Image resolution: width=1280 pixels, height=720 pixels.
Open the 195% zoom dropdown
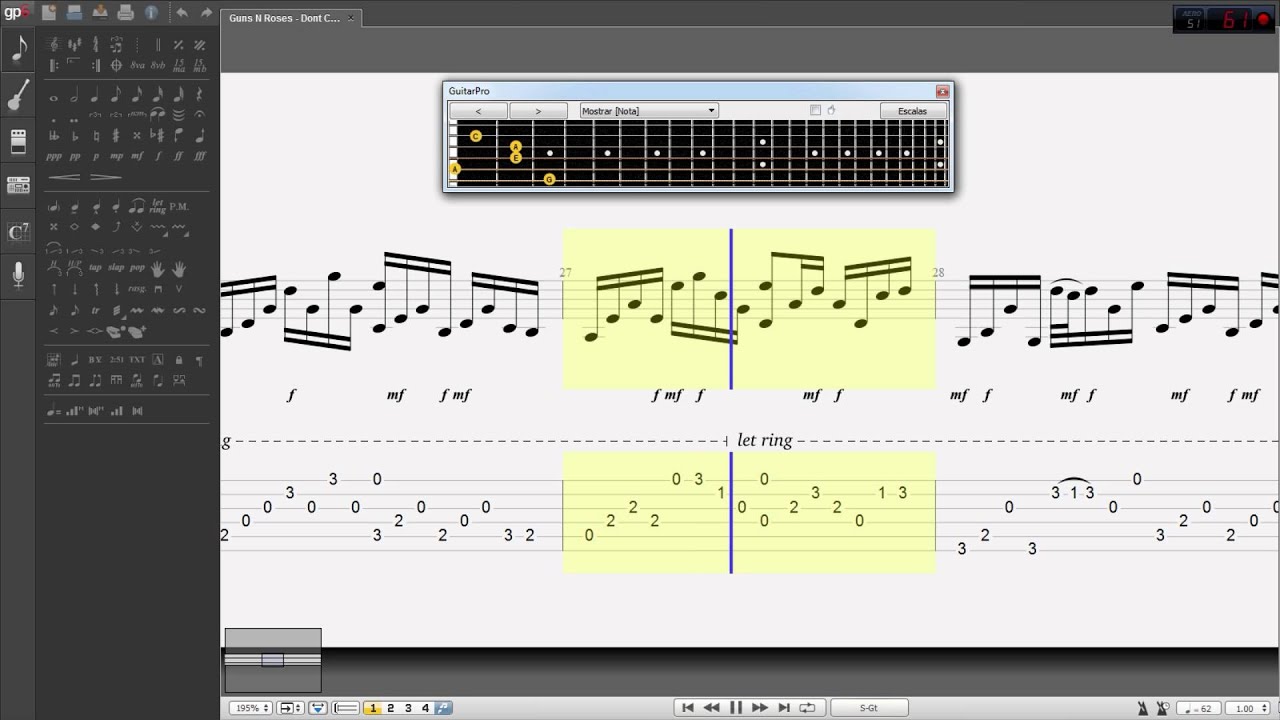(250, 708)
